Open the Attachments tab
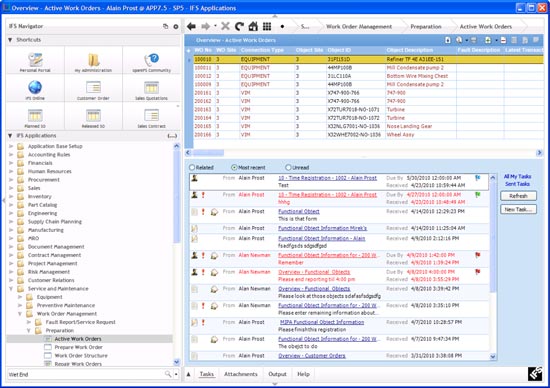This screenshot has width=550, height=388. [x=241, y=374]
